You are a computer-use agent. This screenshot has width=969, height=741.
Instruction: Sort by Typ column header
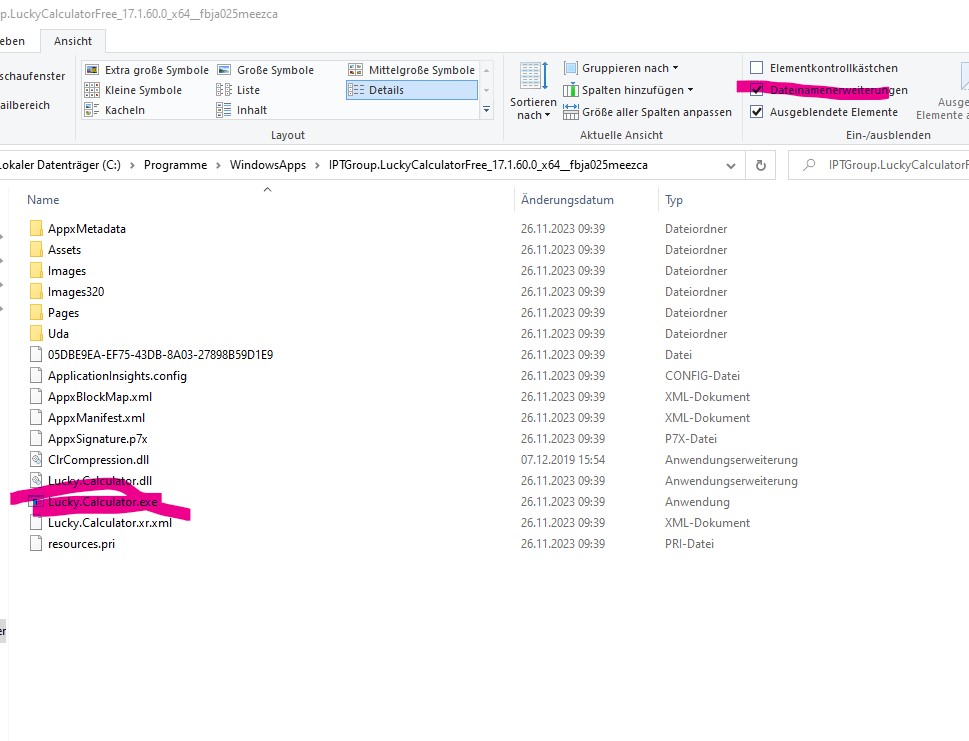(674, 200)
